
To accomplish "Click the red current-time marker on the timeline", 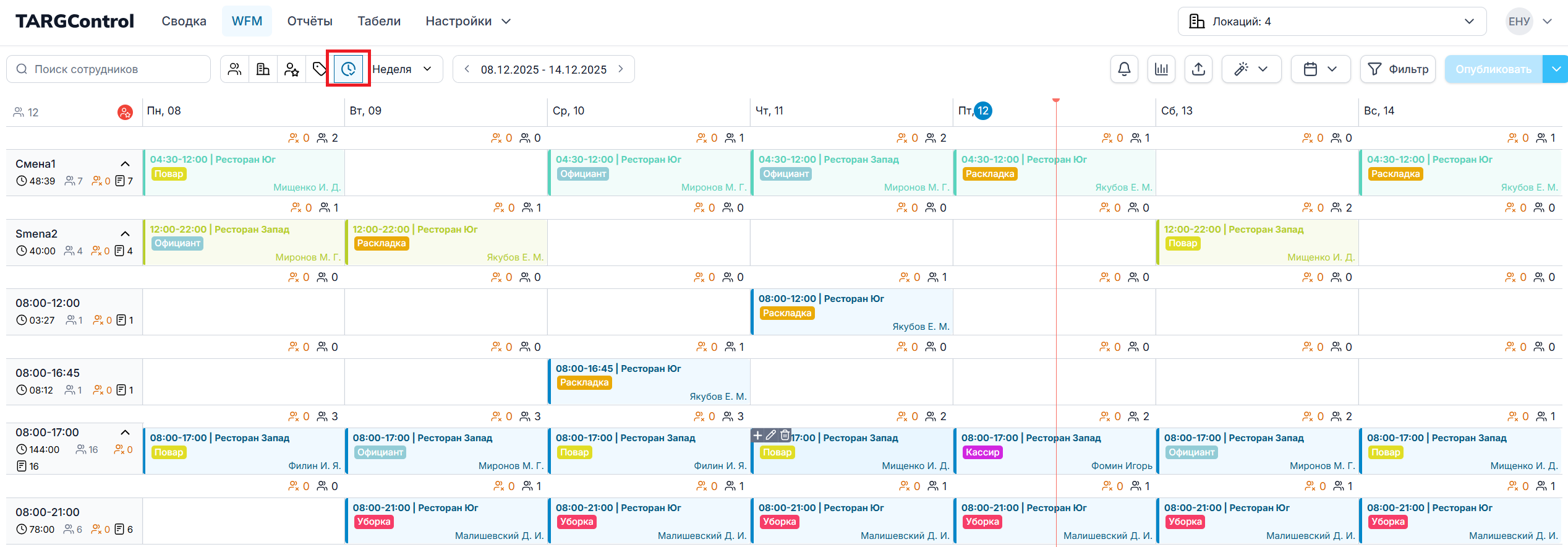I will (x=1056, y=100).
